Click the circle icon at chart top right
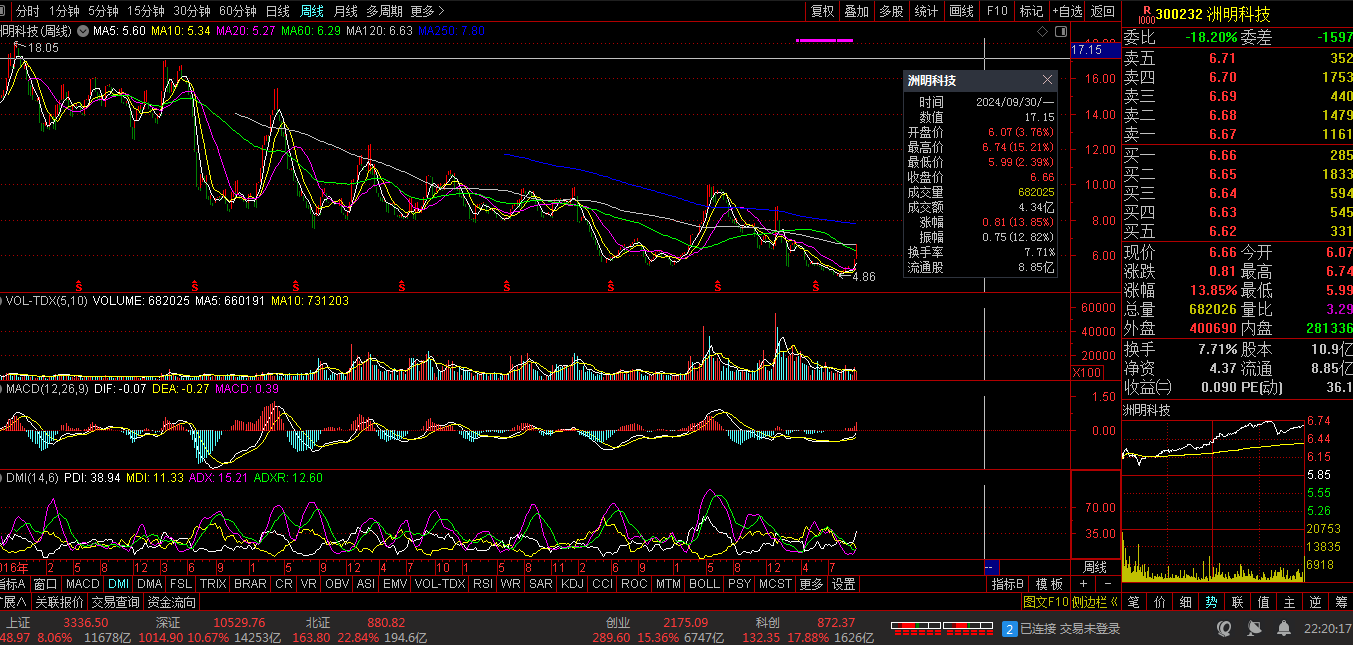 1059,32
